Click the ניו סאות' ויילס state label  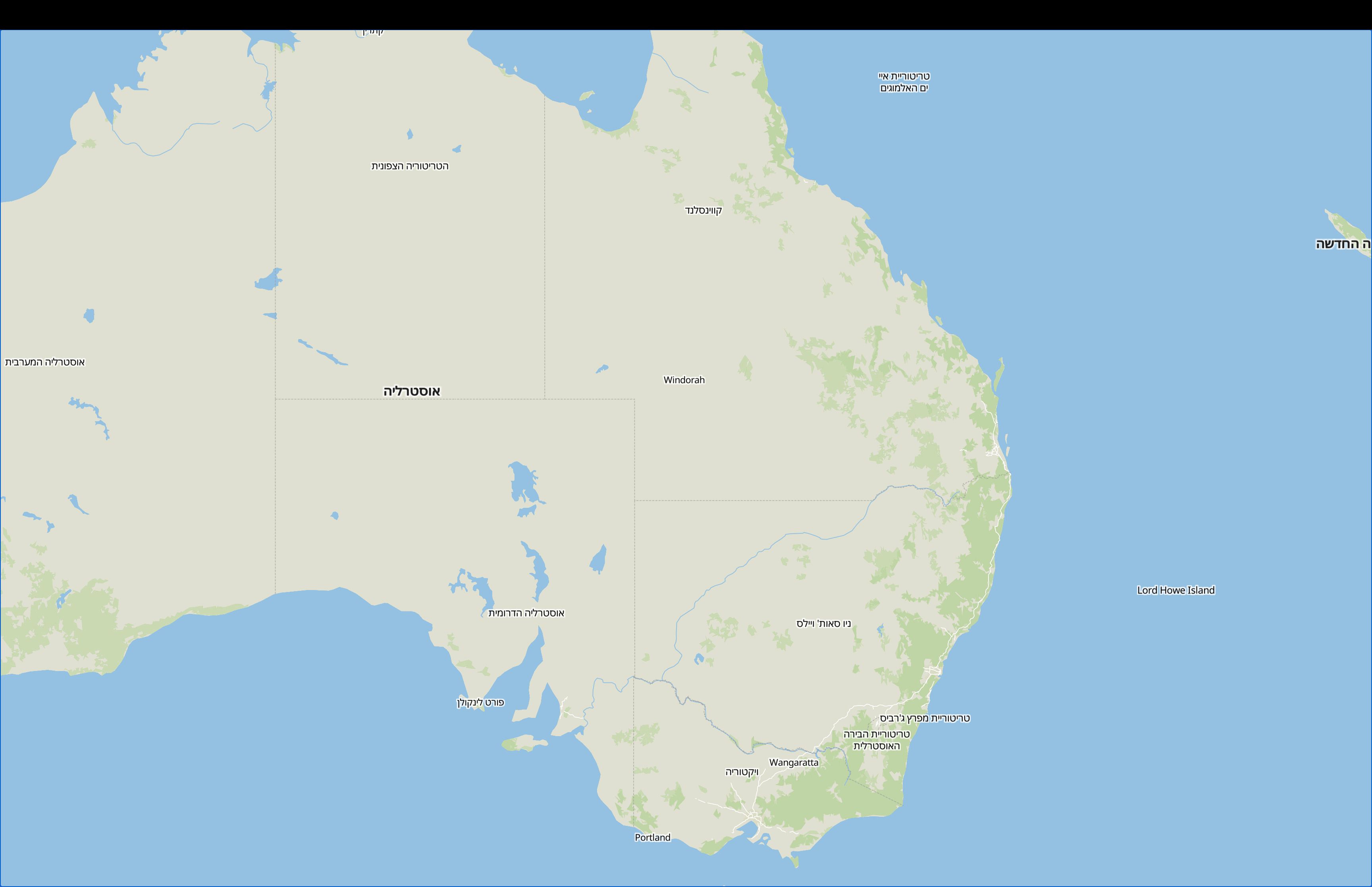(823, 624)
